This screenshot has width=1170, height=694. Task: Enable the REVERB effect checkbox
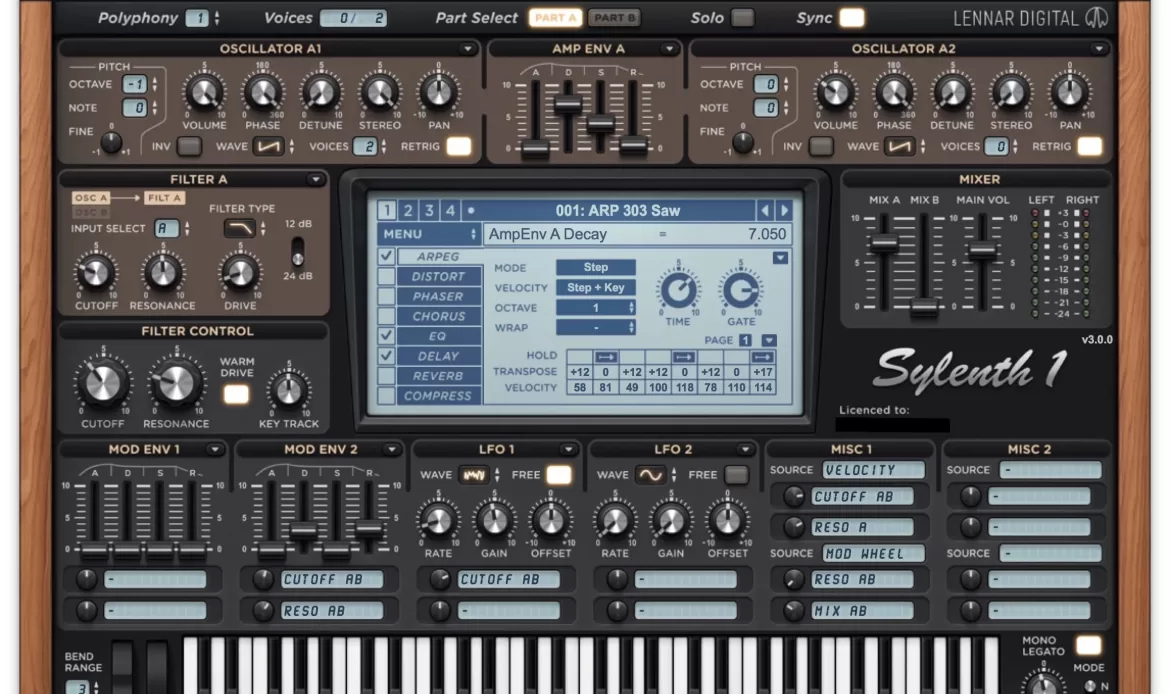click(x=386, y=376)
